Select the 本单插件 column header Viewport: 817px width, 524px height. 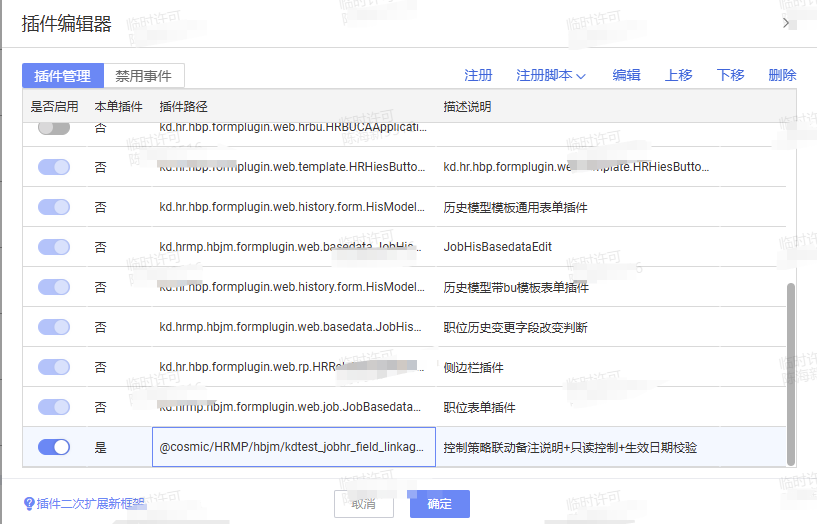(x=118, y=107)
